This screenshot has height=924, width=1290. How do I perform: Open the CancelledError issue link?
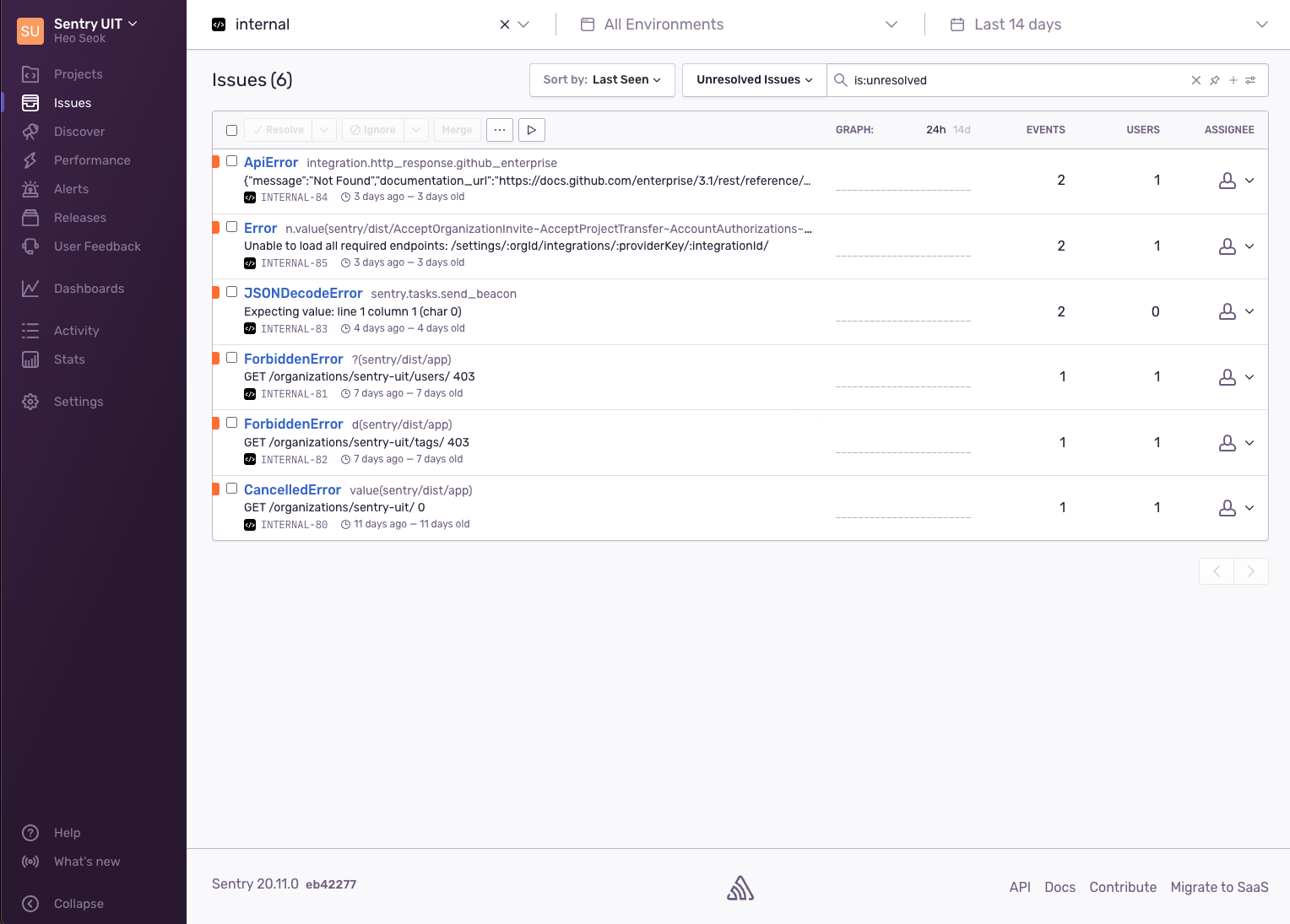292,489
